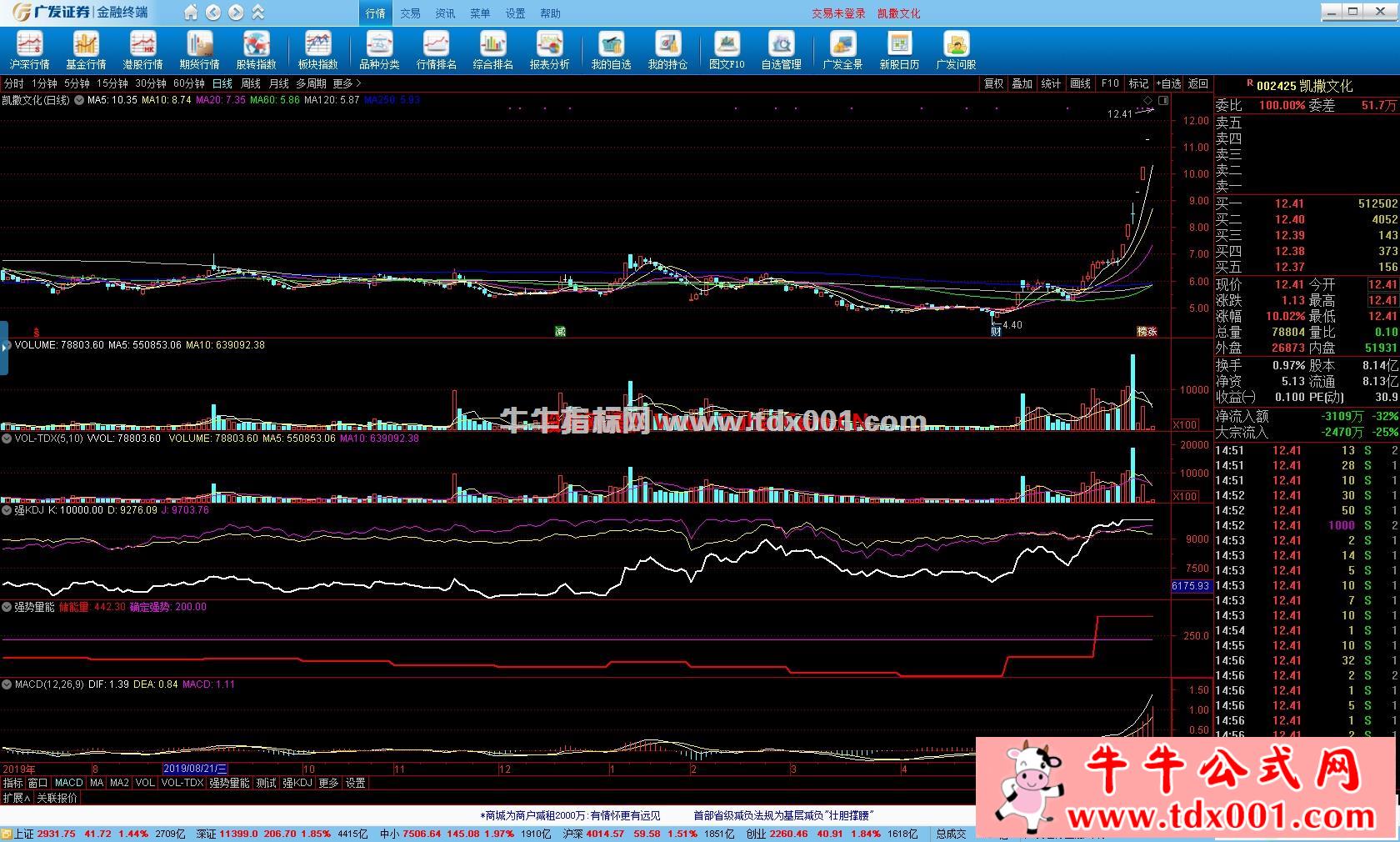Select the VOL-TDX indicator tab
The height and width of the screenshot is (842, 1400).
tap(182, 783)
